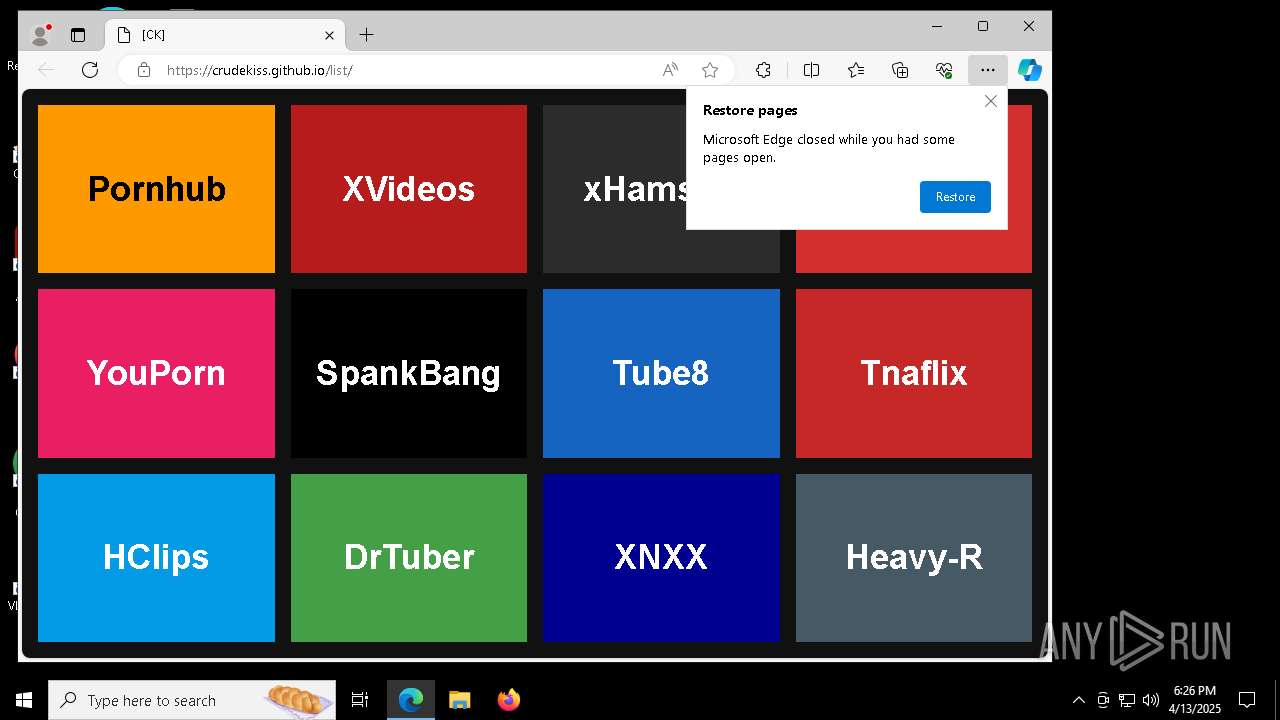Open volume control tray icon
Image resolution: width=1280 pixels, height=720 pixels.
pyautogui.click(x=1151, y=700)
